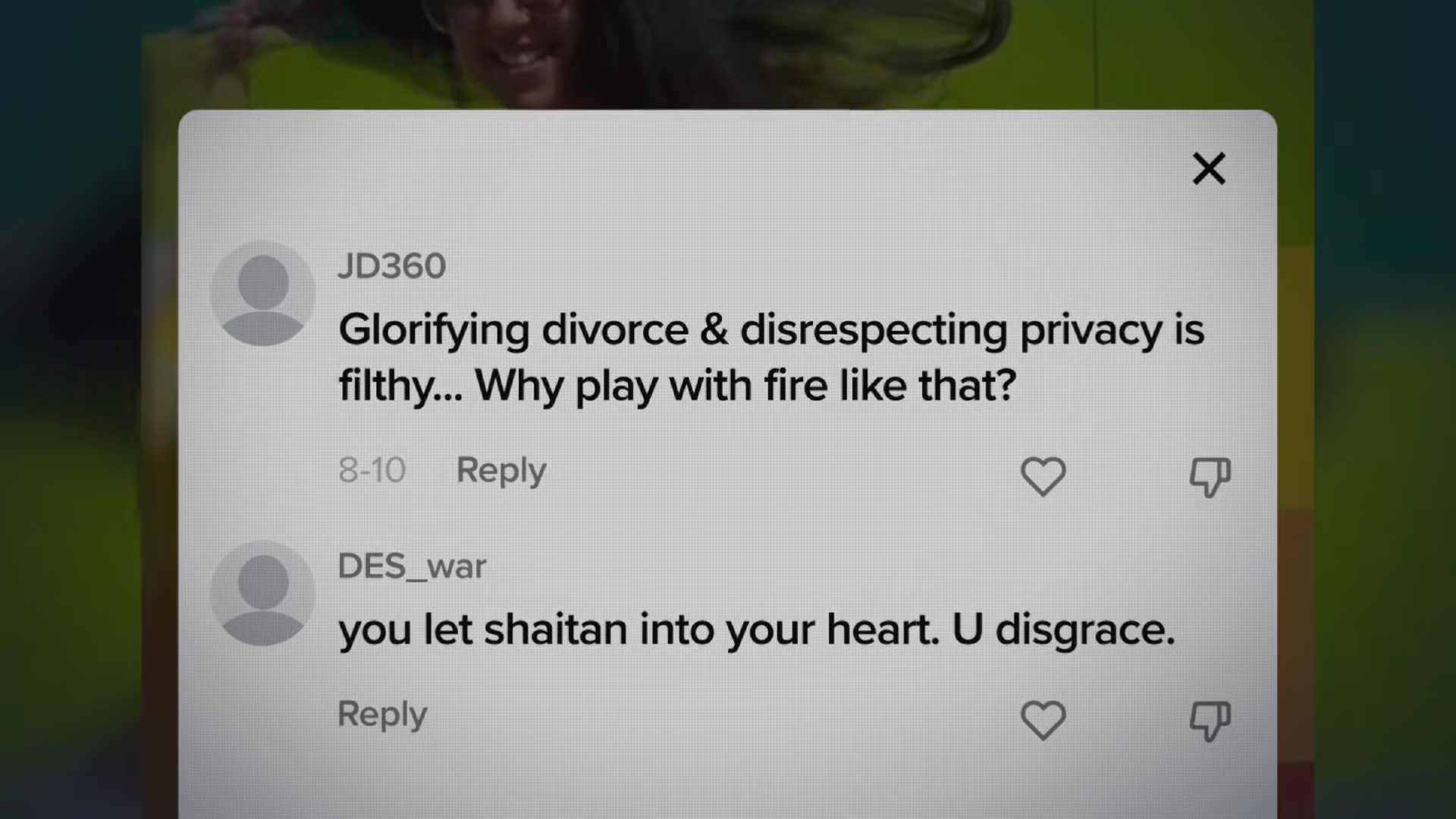
Task: Reply to DES_war's comment
Action: click(382, 715)
